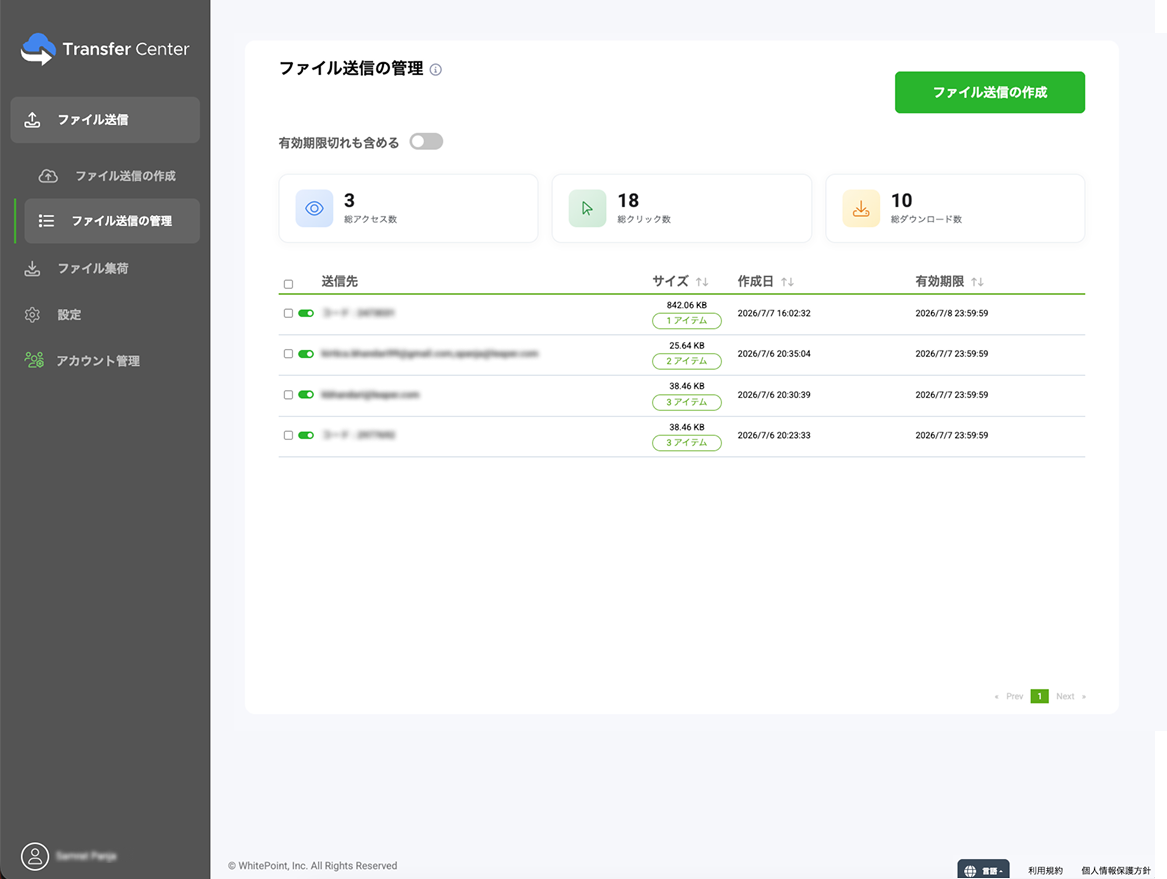Click the download icon on 総ダウンロード数 card
Image resolution: width=1167 pixels, height=879 pixels.
(x=861, y=208)
